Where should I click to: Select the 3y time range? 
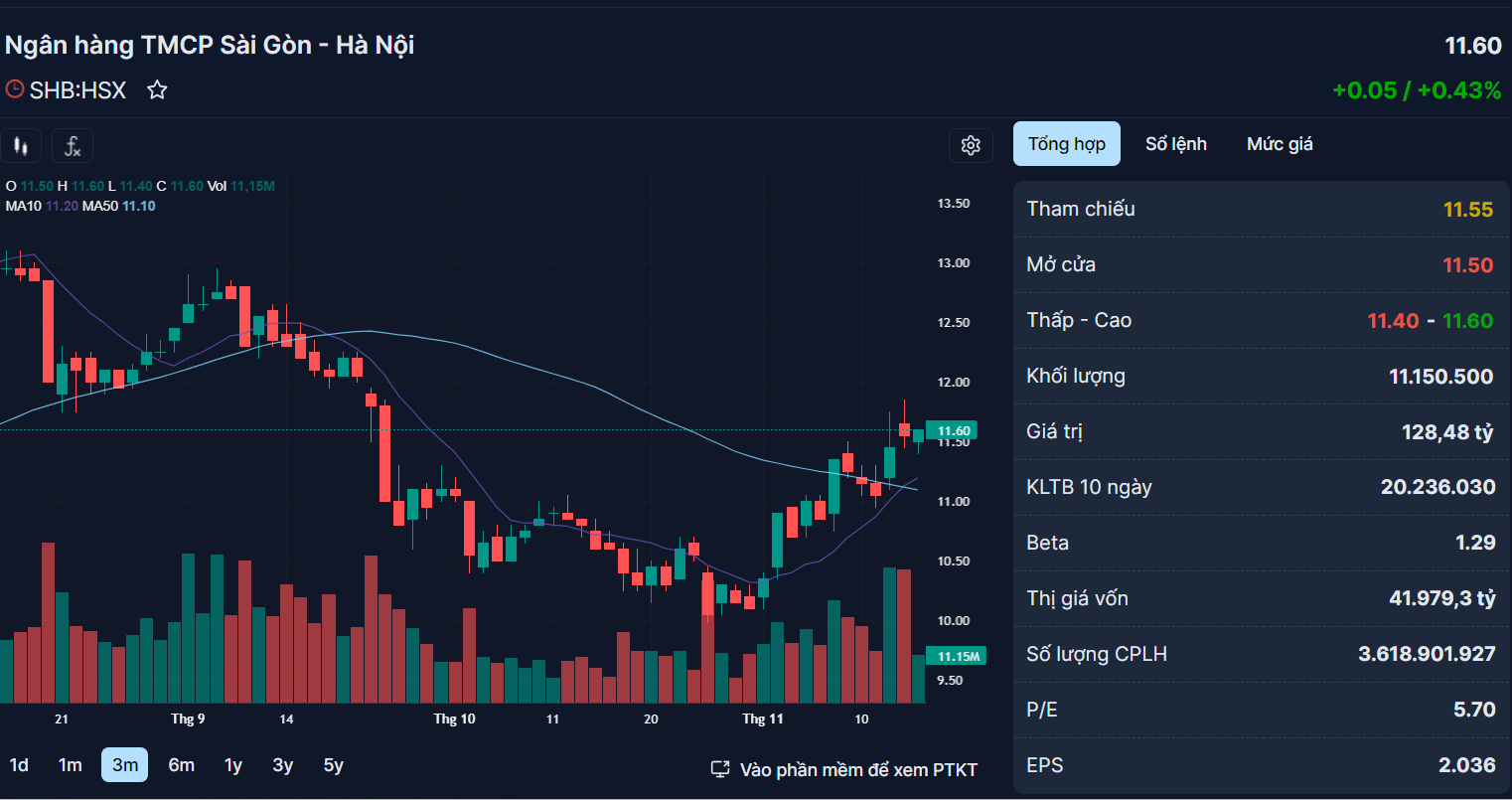pos(283,765)
